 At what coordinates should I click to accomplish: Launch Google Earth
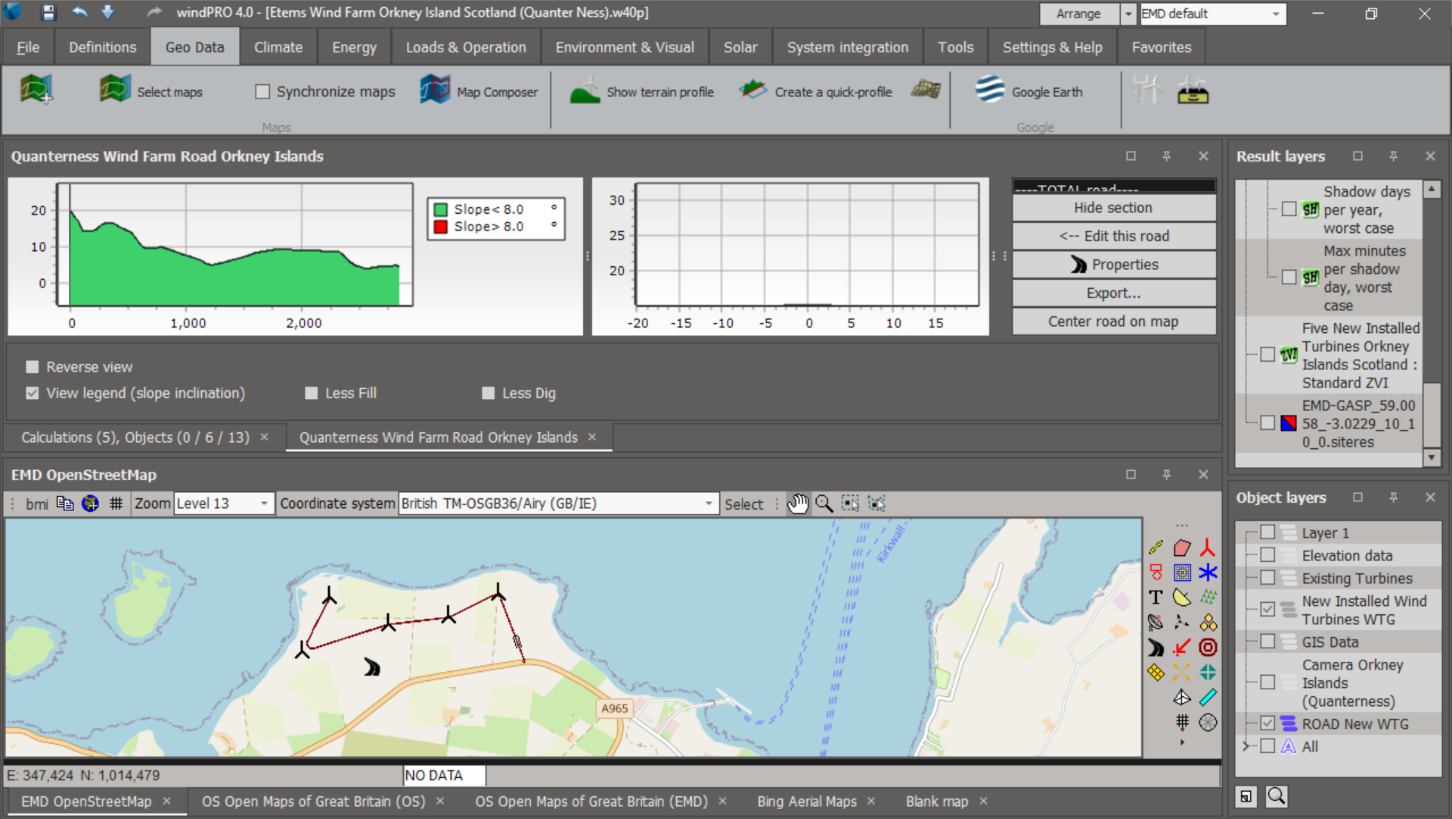pos(1029,91)
